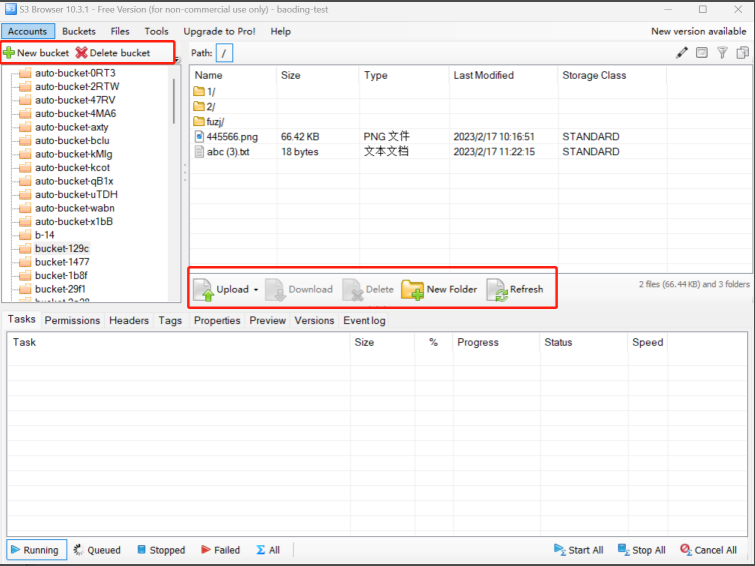755x566 pixels.
Task: Select bucket bucket-1b8f
Action: point(61,276)
